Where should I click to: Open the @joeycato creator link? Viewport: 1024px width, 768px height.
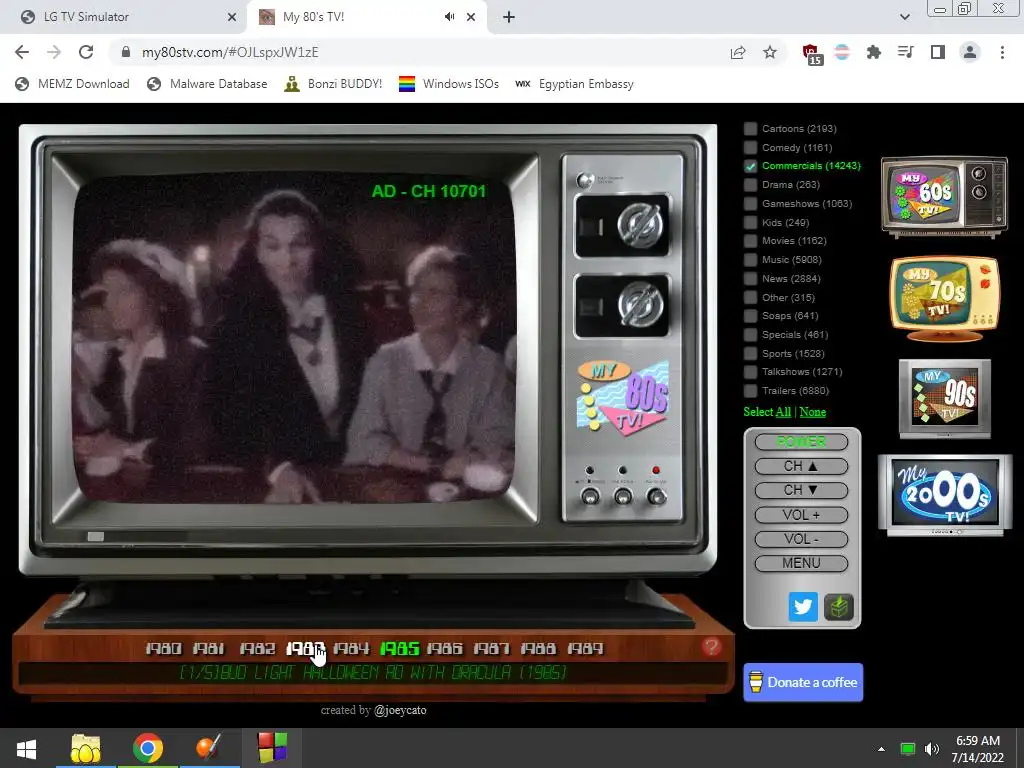pyautogui.click(x=400, y=711)
